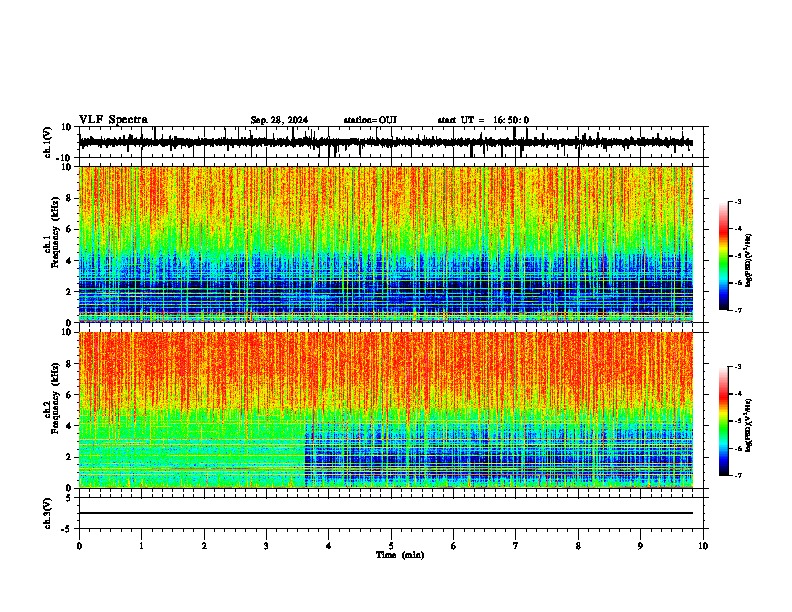Click the log(PSD) units label beside ch.1 color bar
This screenshot has height=612, width=792.
click(x=749, y=261)
